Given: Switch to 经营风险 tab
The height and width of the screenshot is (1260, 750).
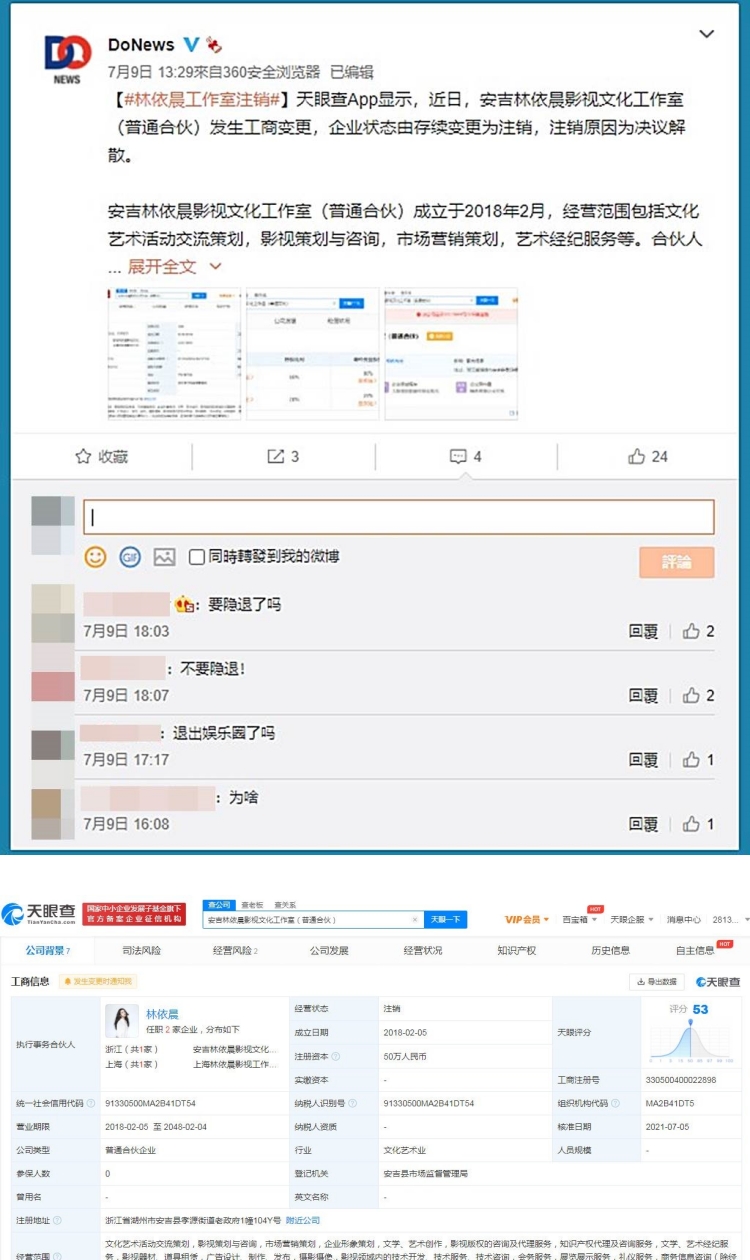Looking at the screenshot, I should (235, 950).
